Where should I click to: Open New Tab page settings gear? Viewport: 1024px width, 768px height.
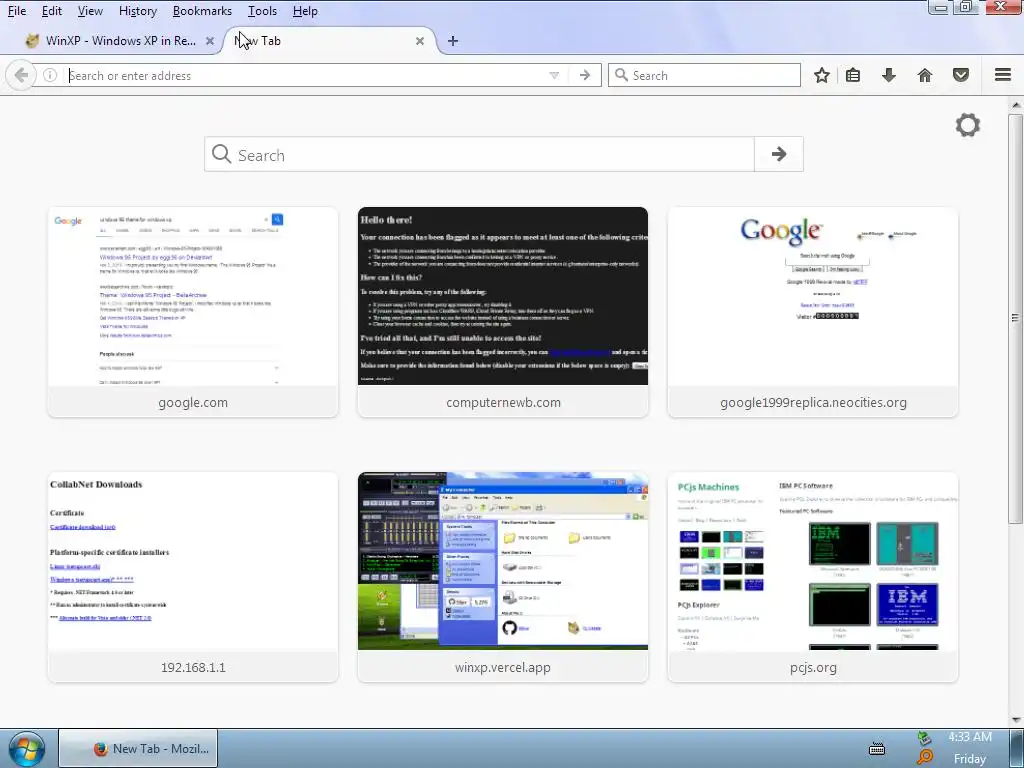pyautogui.click(x=968, y=125)
